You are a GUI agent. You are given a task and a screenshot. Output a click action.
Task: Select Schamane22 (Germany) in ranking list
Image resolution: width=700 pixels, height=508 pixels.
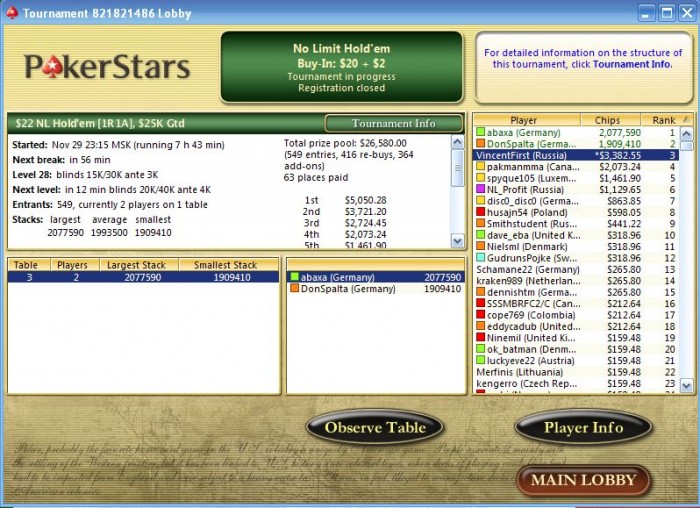(576, 269)
